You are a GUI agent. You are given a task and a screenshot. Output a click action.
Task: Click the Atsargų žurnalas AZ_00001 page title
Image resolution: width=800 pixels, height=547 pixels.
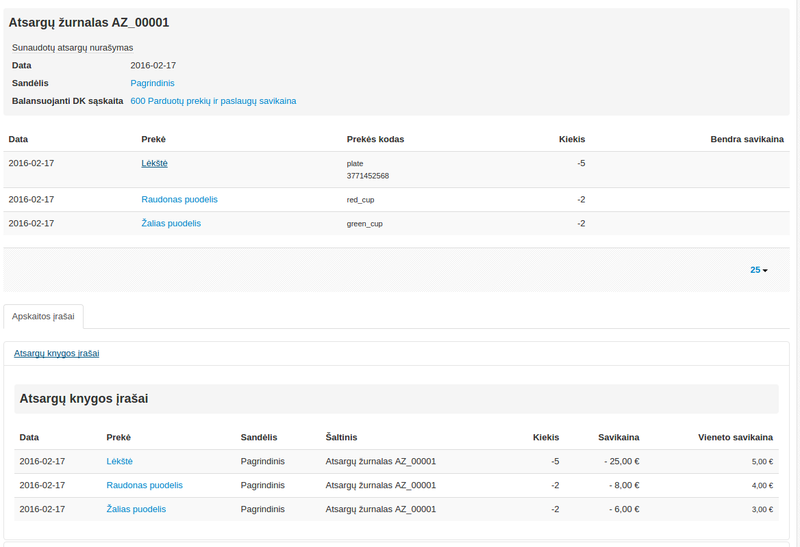click(x=89, y=22)
